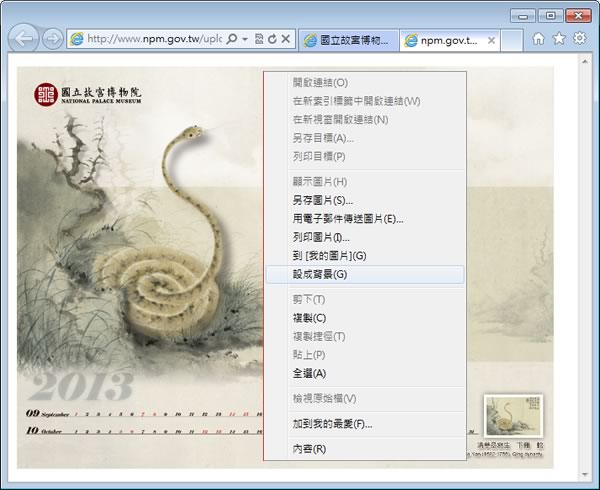The image size is (600, 490).
Task: Switch to the 國立故宮博物院 tab
Action: pyautogui.click(x=347, y=40)
